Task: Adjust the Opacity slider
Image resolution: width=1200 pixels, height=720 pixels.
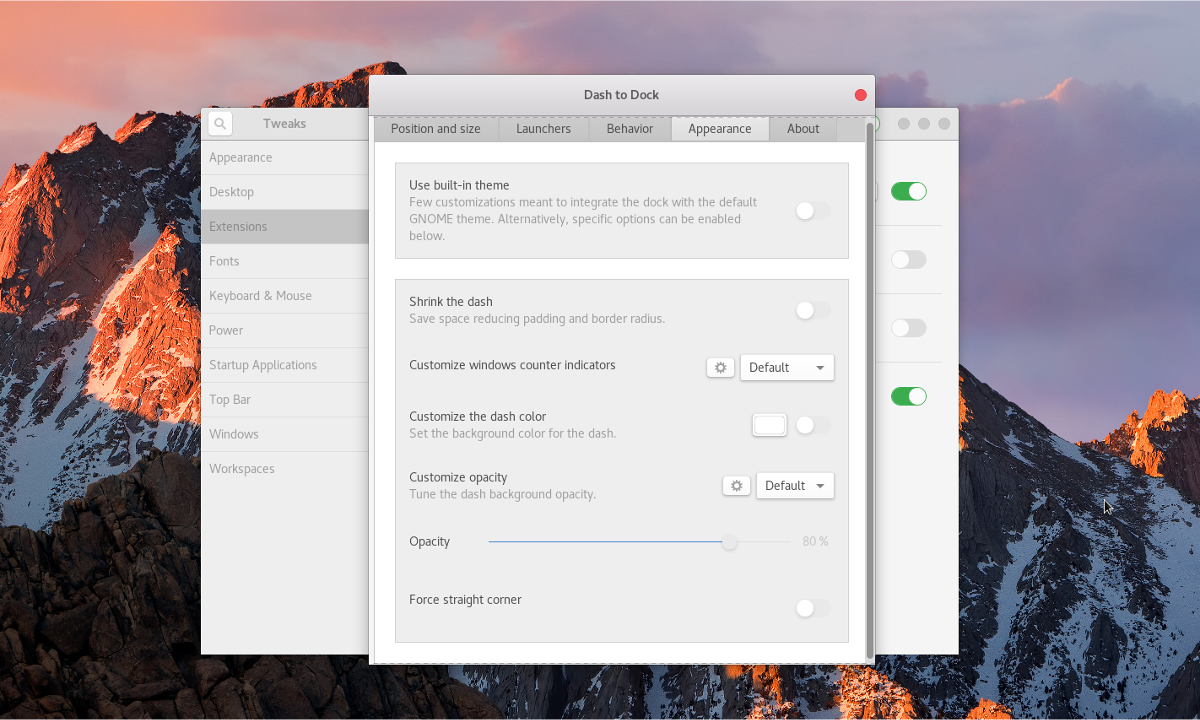Action: click(729, 541)
